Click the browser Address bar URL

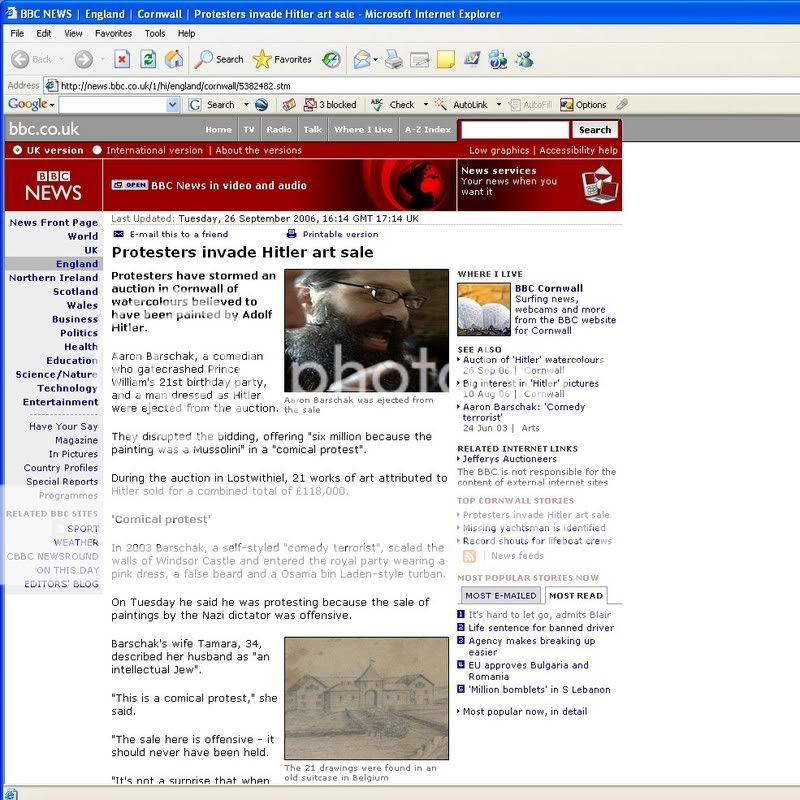(x=176, y=86)
